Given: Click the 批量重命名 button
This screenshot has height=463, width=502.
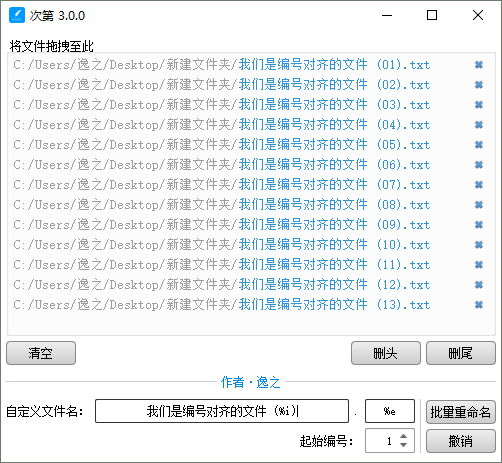Looking at the screenshot, I should [461, 412].
